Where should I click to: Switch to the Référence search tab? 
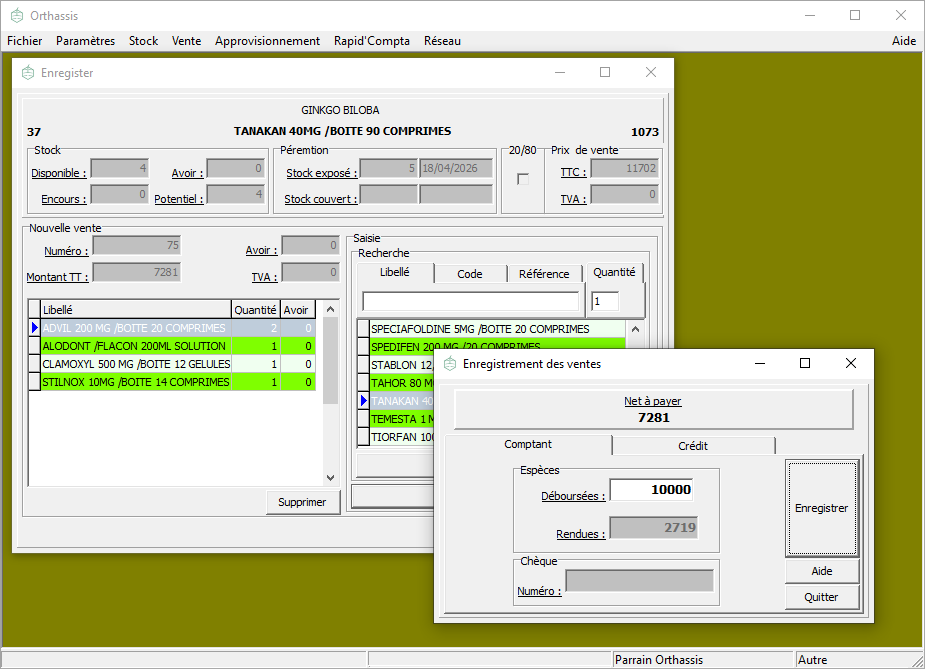544,274
